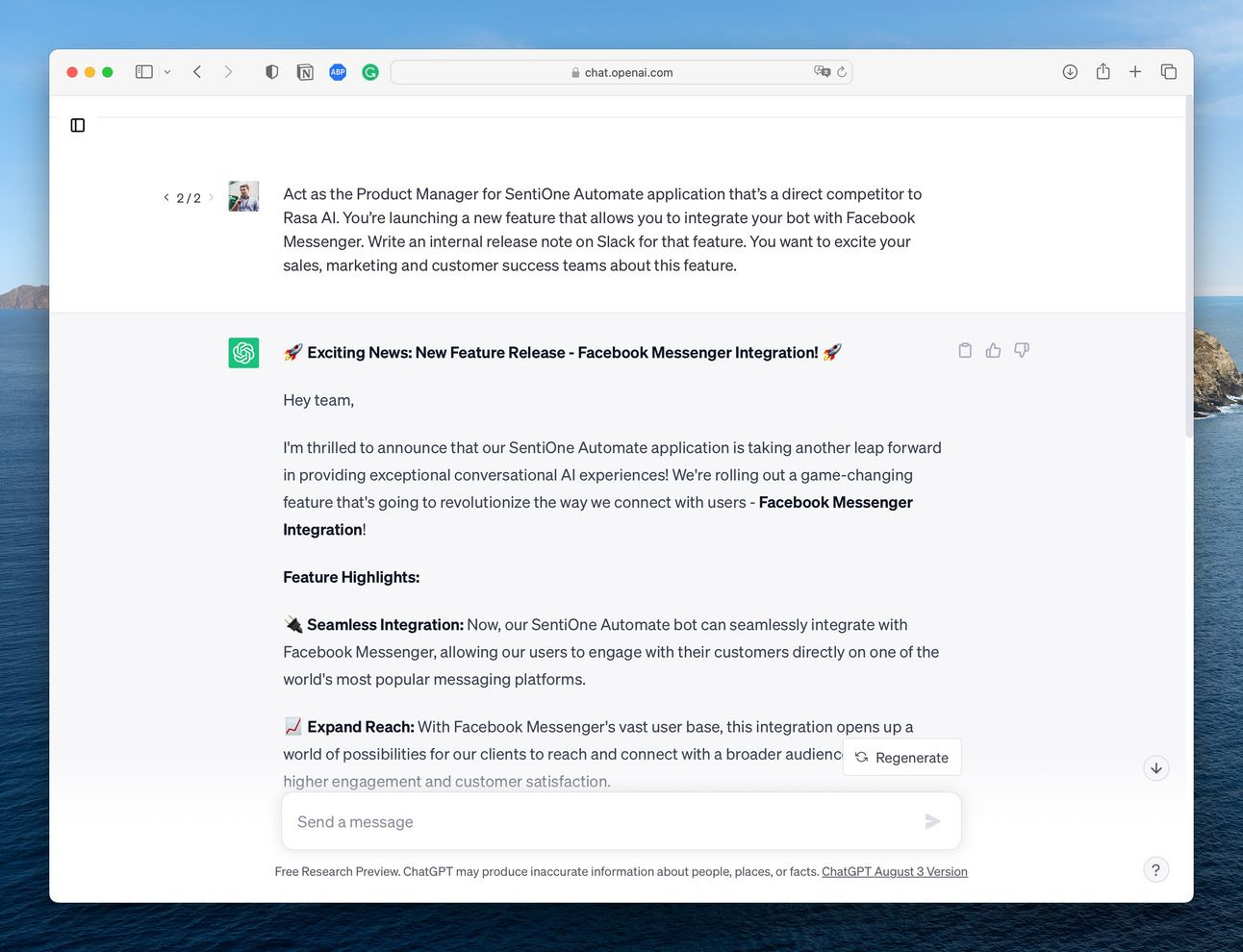
Task: Minimize the Safari window
Action: [89, 72]
